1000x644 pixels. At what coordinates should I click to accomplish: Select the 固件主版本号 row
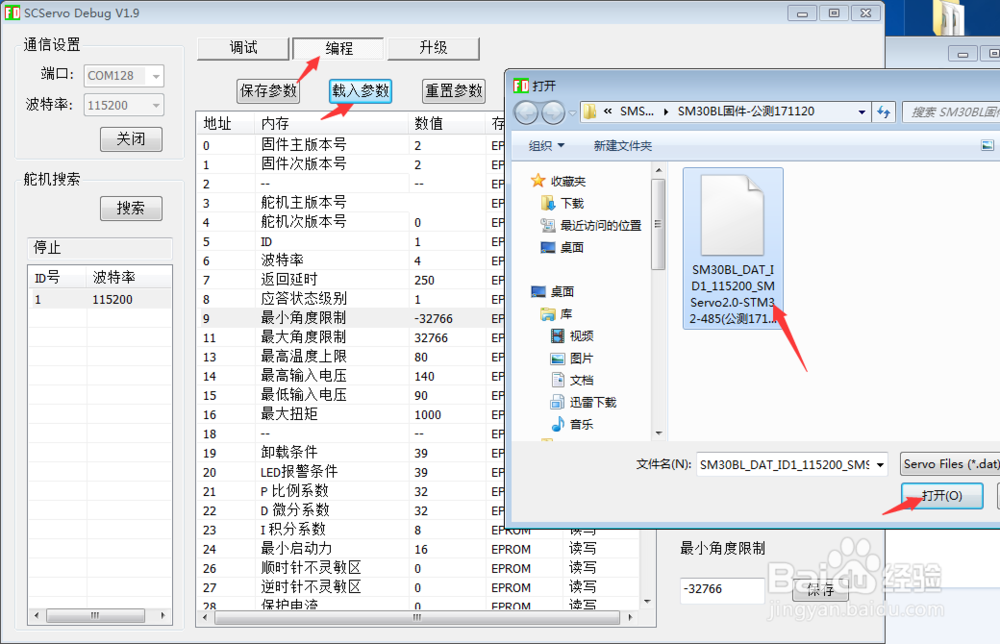(351, 145)
